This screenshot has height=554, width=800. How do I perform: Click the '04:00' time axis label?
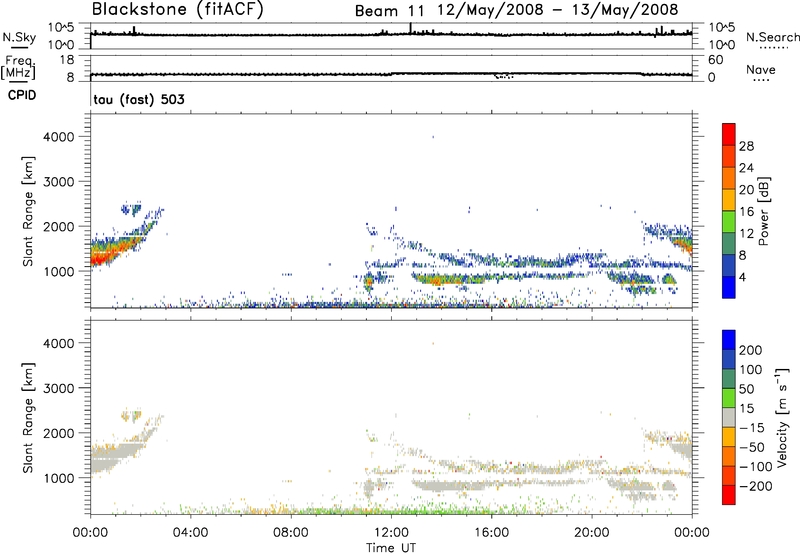click(191, 533)
